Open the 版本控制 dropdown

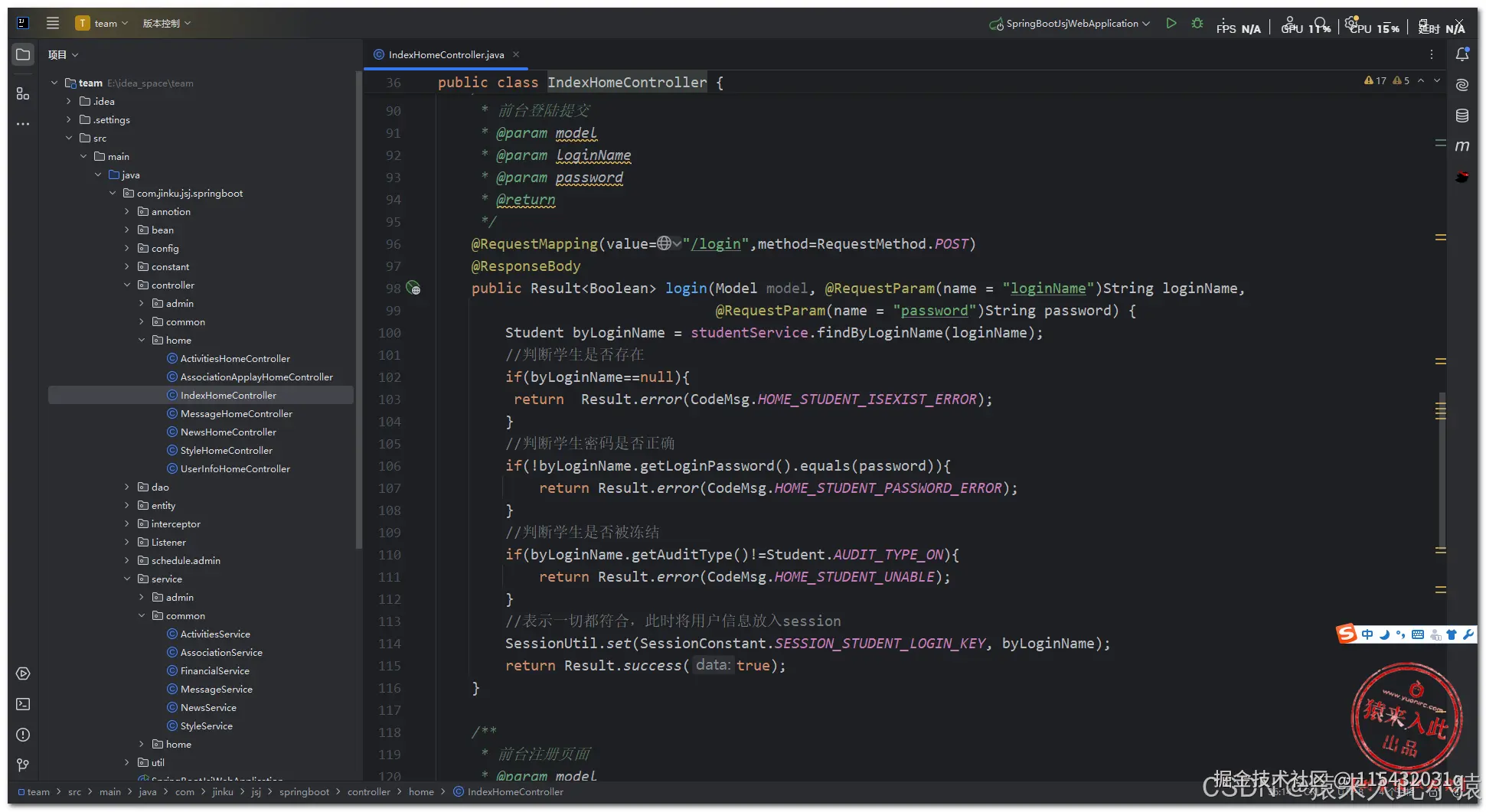(x=166, y=23)
